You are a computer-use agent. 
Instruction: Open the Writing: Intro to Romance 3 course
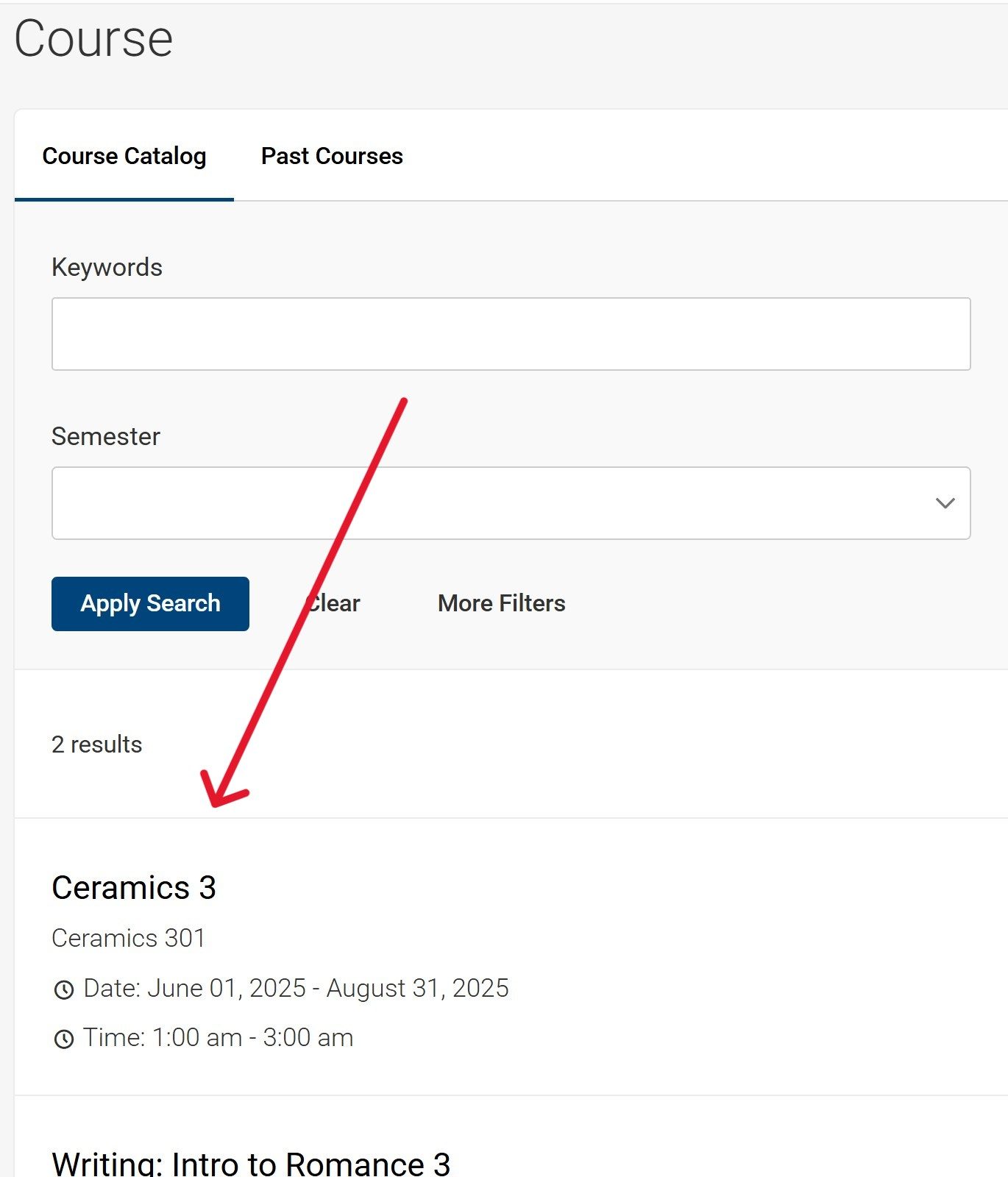pos(251,1164)
